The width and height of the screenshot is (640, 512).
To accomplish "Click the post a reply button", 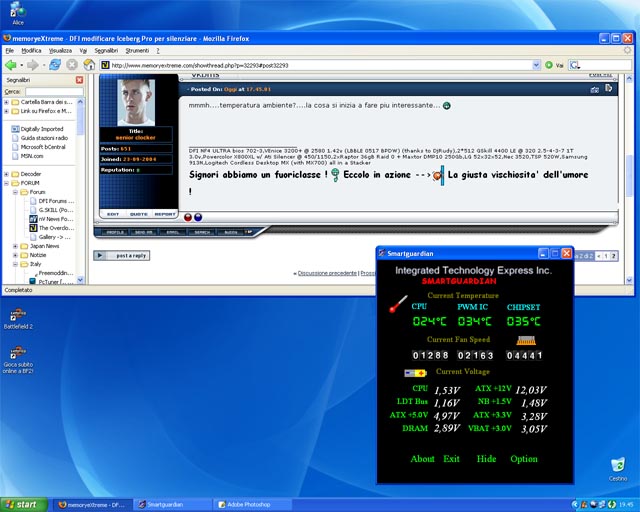I will tap(122, 256).
